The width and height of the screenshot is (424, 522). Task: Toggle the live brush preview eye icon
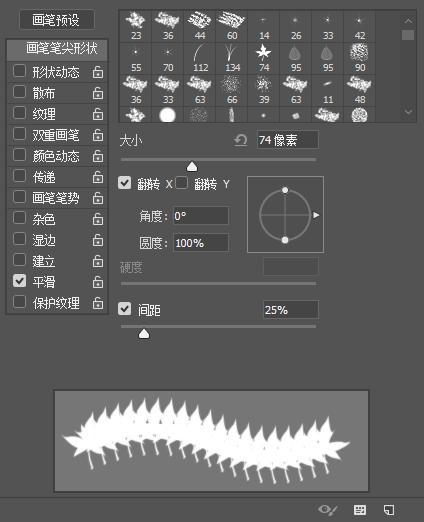[x=327, y=509]
